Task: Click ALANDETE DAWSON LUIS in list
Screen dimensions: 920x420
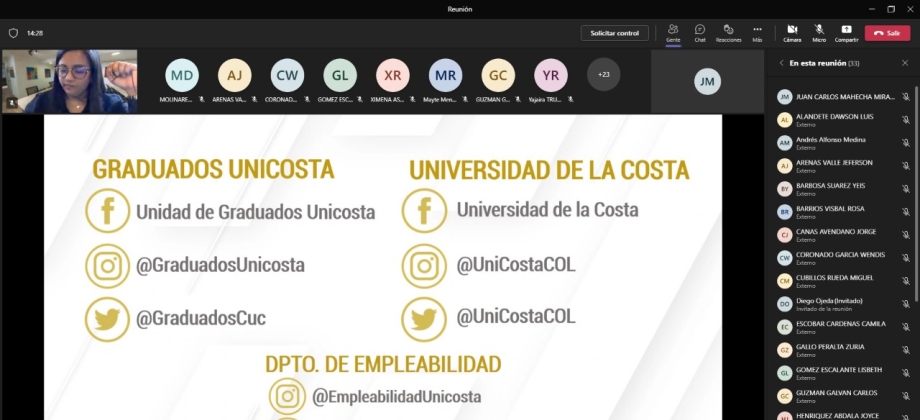Action: coord(843,120)
